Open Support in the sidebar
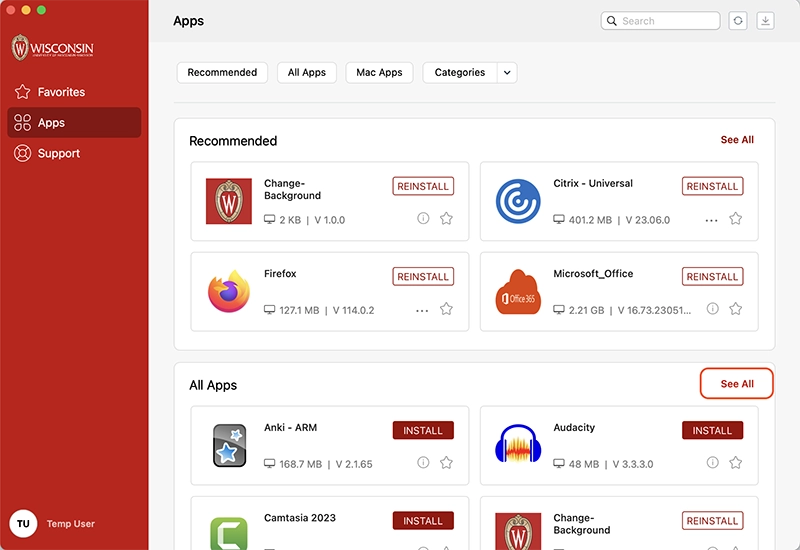The image size is (800, 550). (x=74, y=153)
